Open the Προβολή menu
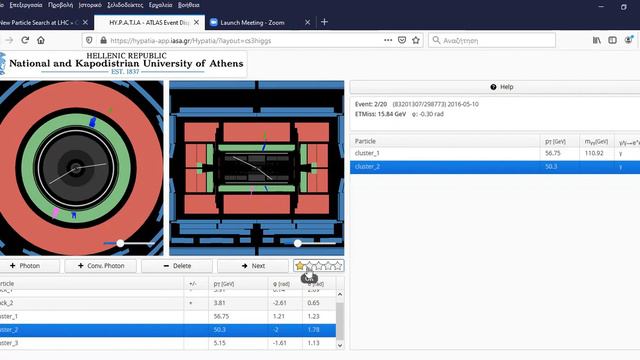 click(x=60, y=5)
